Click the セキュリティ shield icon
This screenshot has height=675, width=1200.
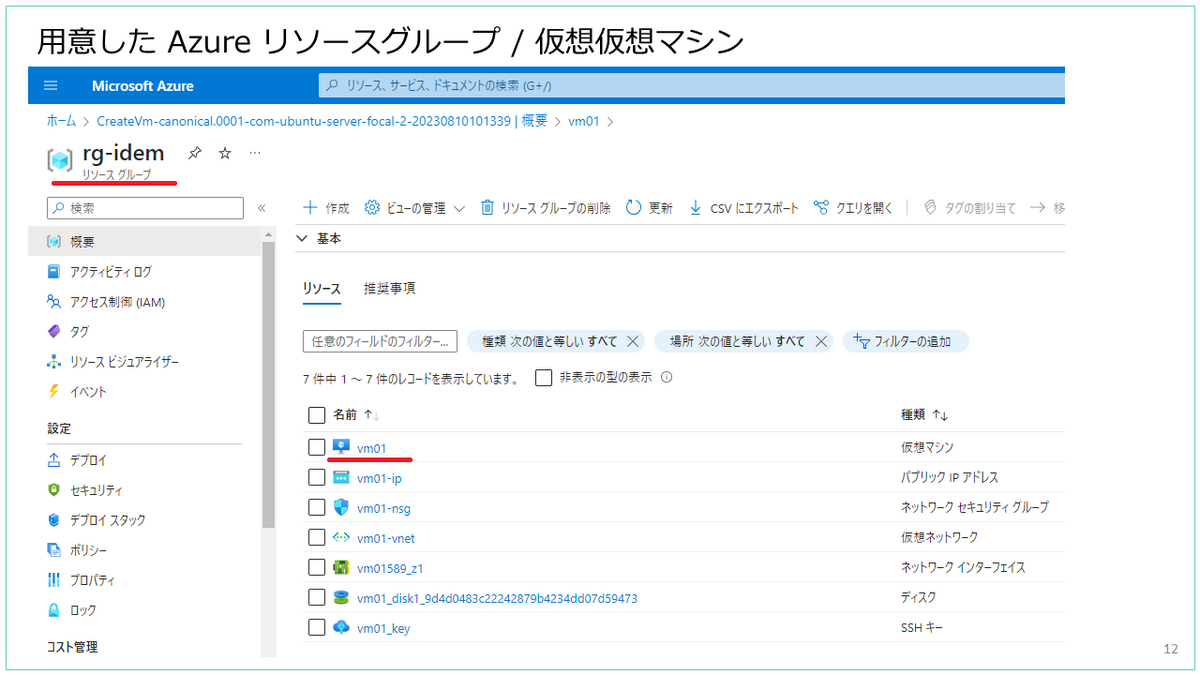(54, 490)
